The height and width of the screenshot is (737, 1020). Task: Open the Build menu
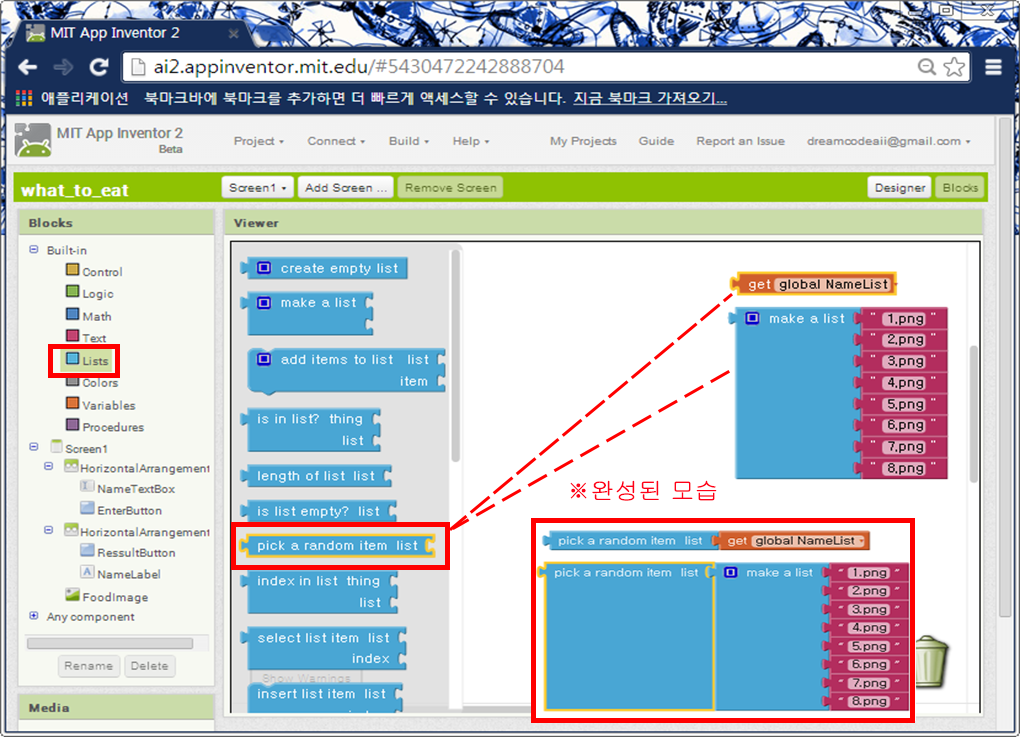click(x=409, y=141)
